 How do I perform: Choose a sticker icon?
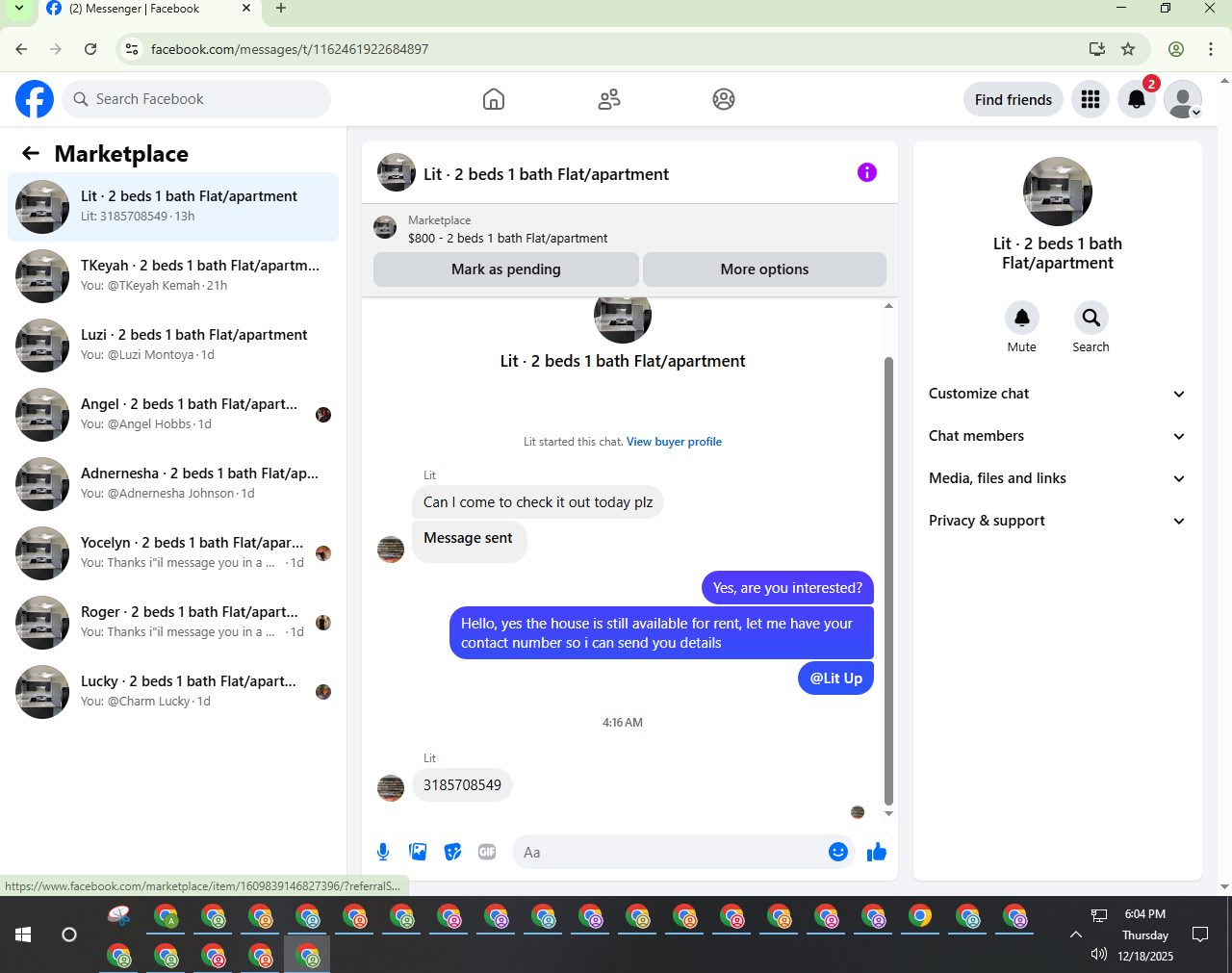pos(452,852)
